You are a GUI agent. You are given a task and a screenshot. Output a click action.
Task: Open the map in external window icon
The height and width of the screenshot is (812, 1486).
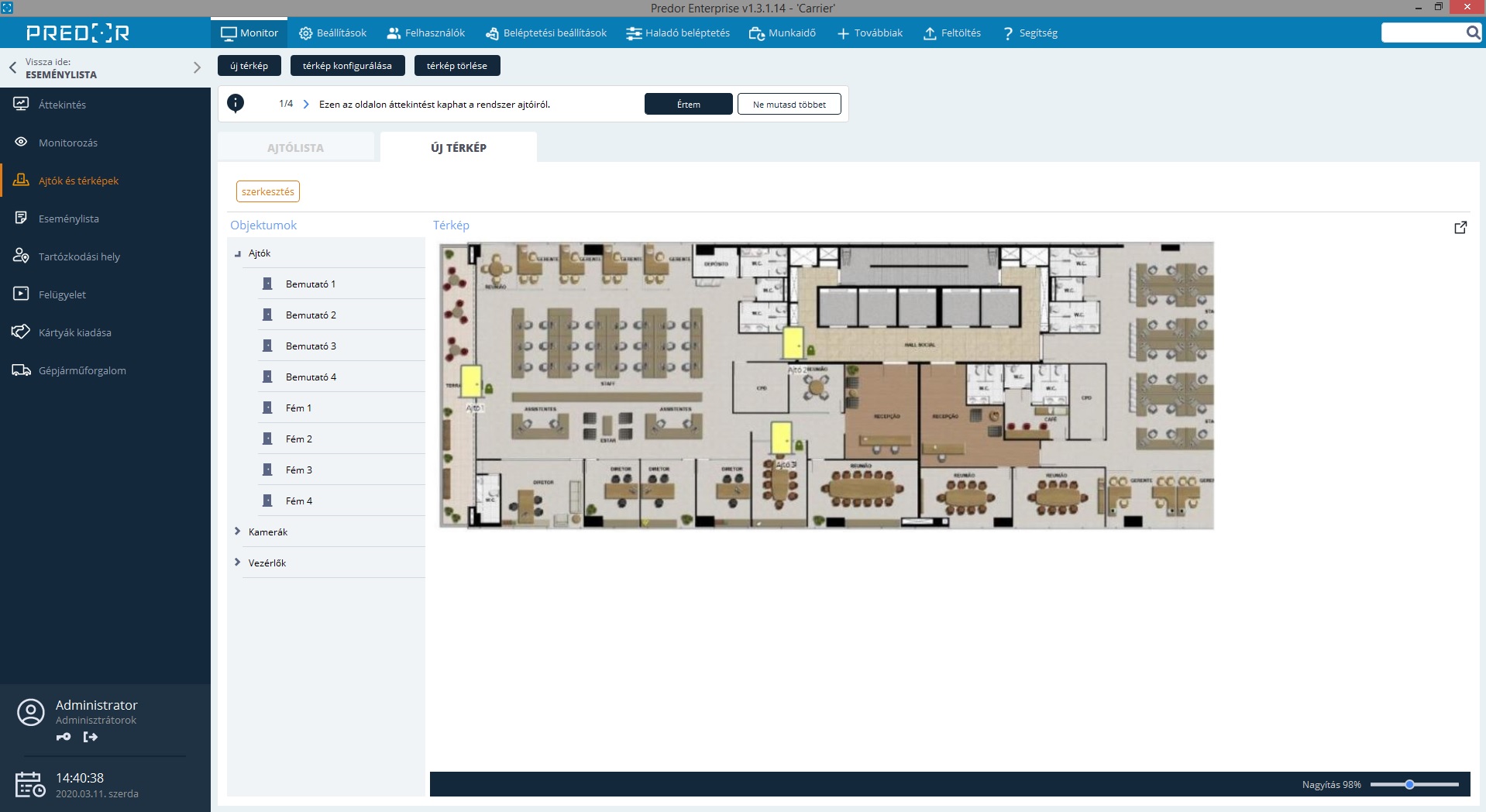pos(1460,227)
